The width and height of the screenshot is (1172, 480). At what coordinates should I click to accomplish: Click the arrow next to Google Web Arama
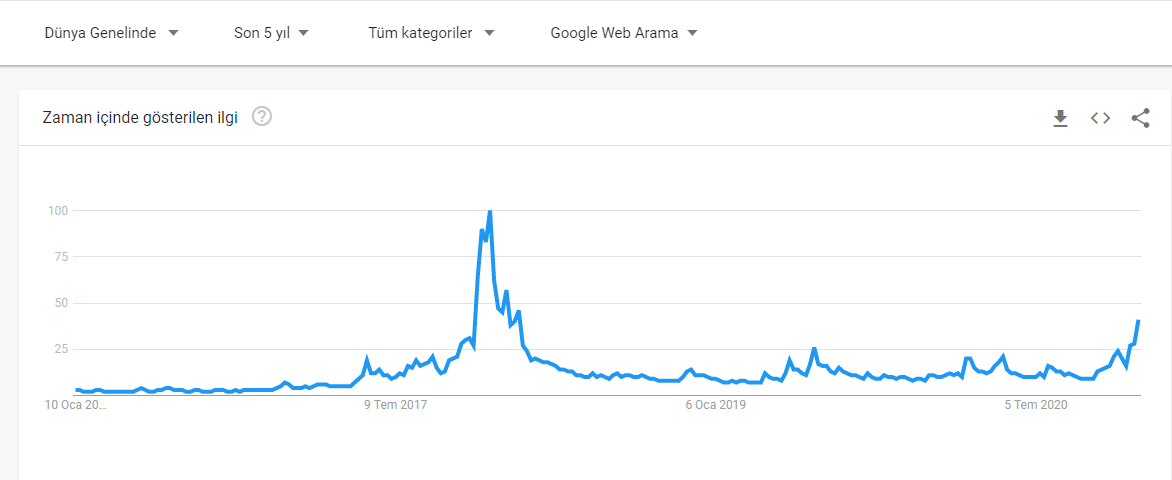(692, 33)
